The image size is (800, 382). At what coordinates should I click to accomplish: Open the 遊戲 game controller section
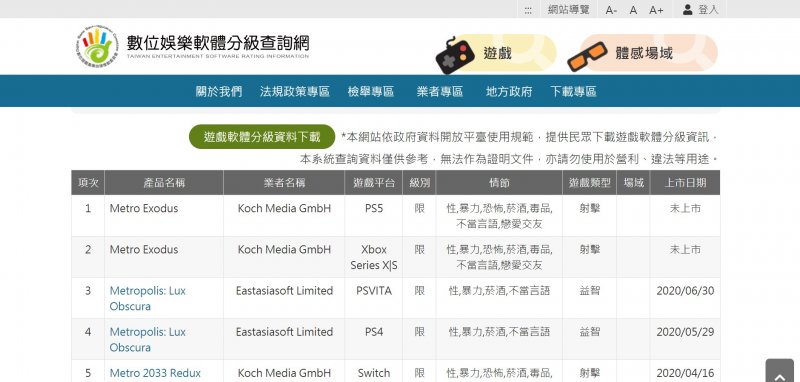tap(495, 53)
